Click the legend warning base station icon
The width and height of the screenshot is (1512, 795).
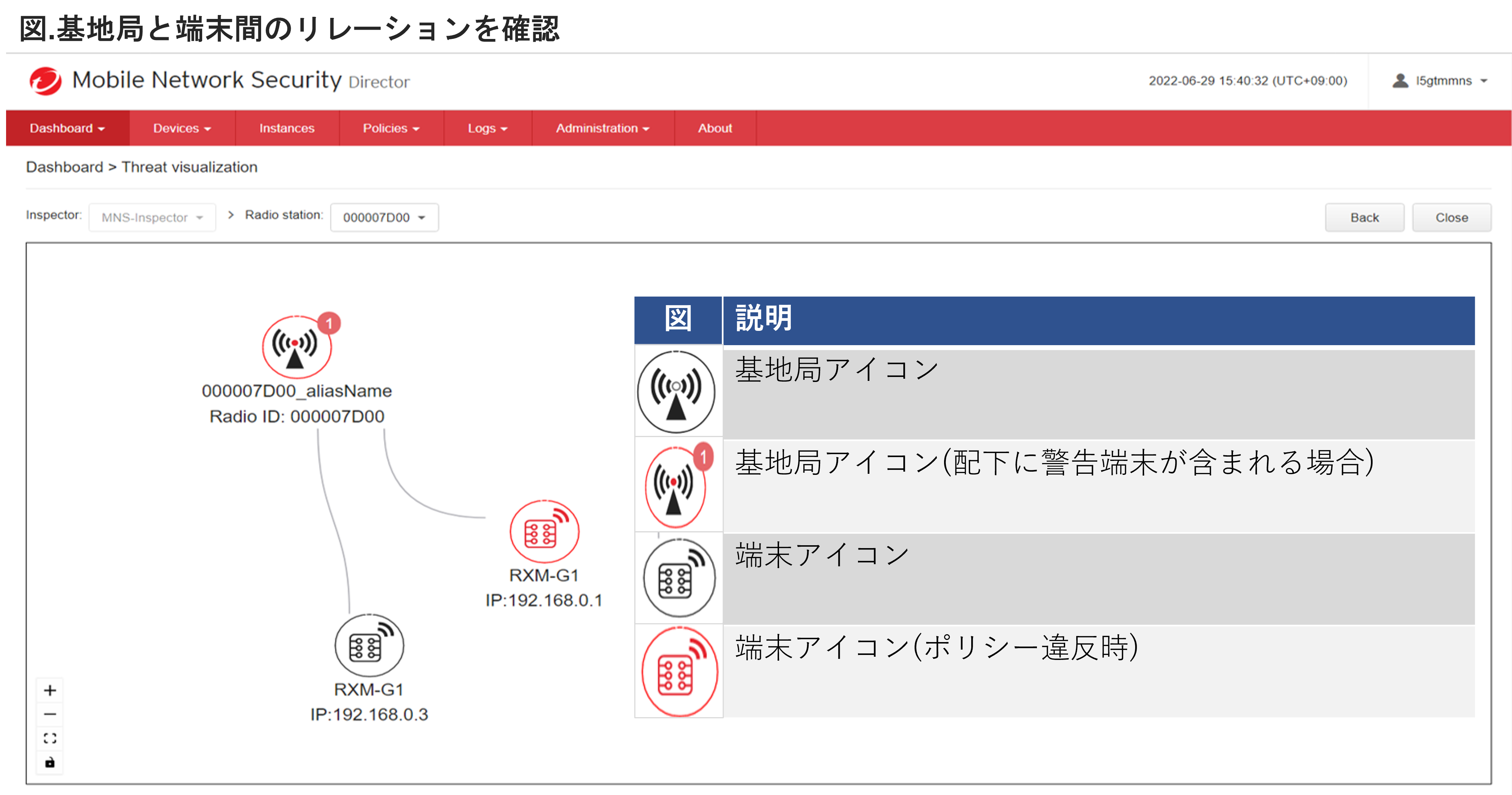point(676,487)
